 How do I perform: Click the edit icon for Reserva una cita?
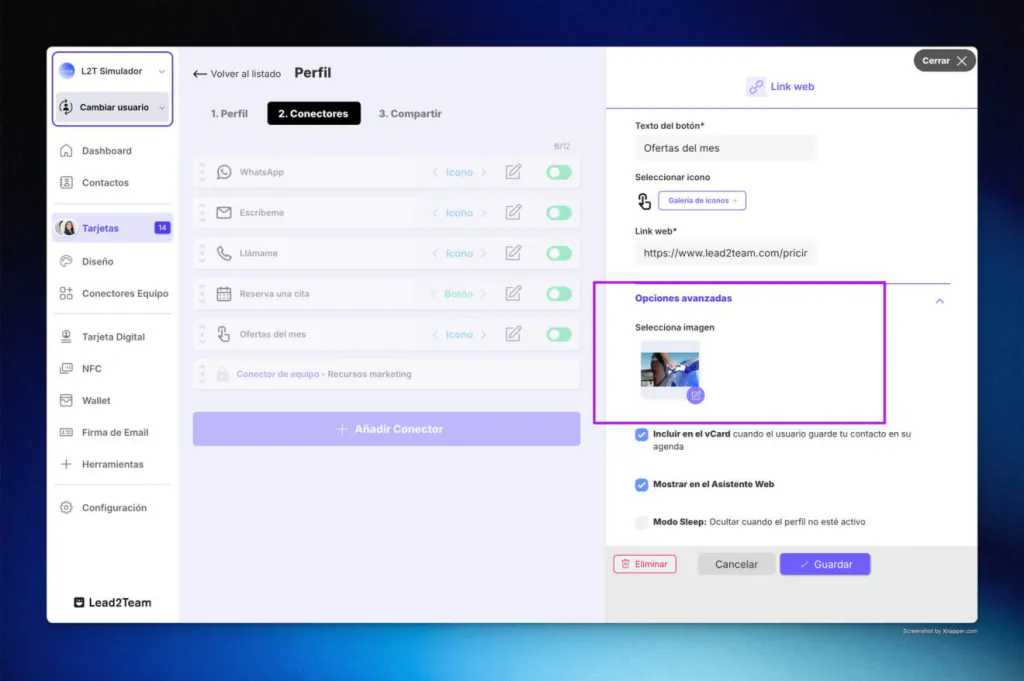(513, 294)
